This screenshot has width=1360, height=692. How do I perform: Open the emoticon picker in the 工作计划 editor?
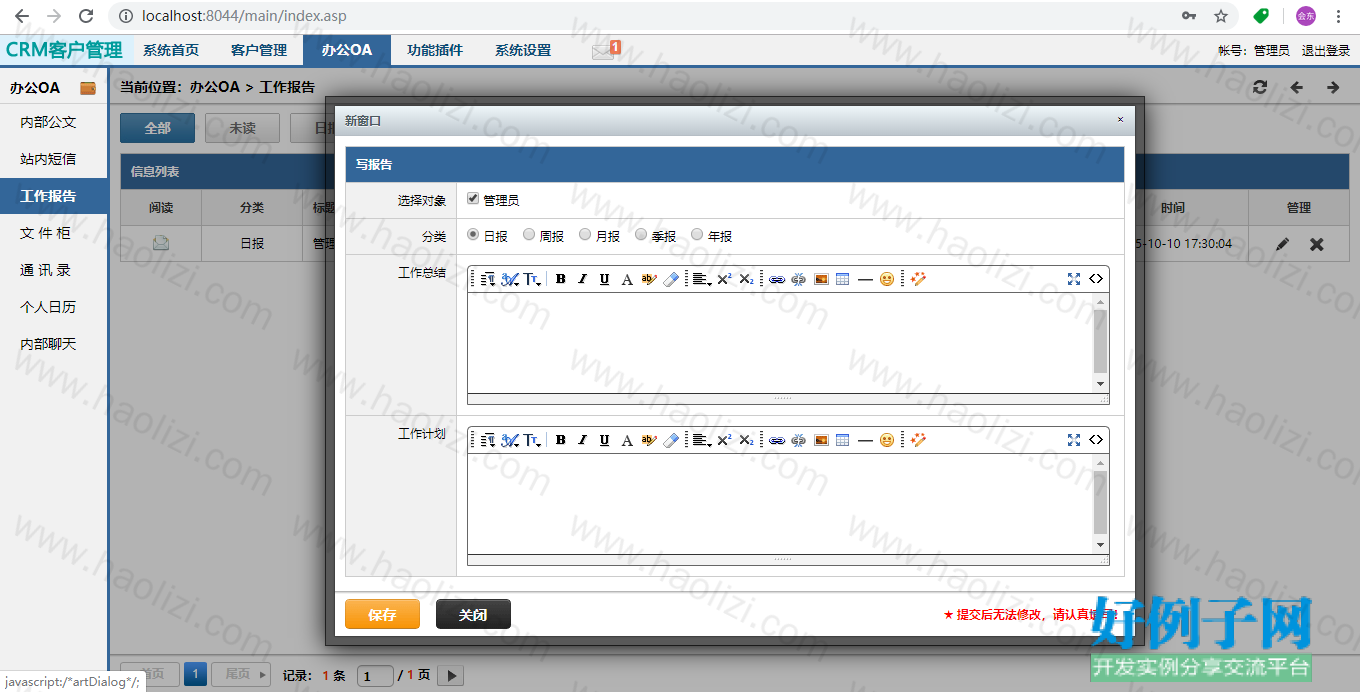point(887,440)
